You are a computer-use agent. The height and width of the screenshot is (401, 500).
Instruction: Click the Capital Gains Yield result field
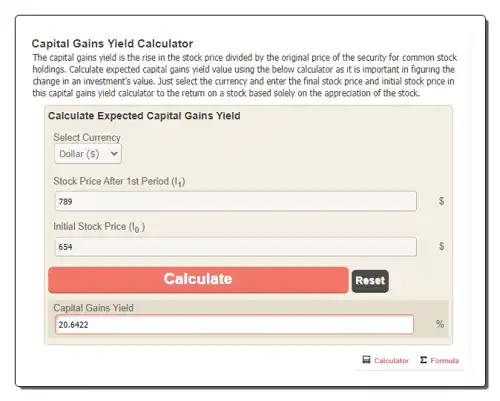coord(234,324)
